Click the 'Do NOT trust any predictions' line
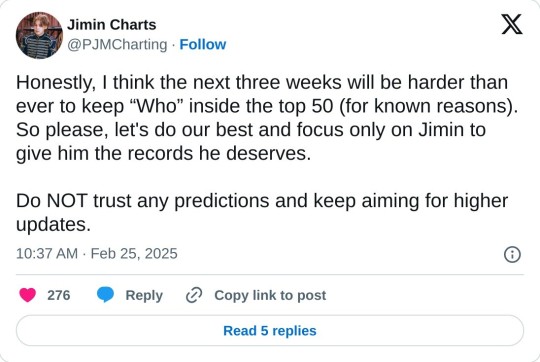 click(262, 201)
